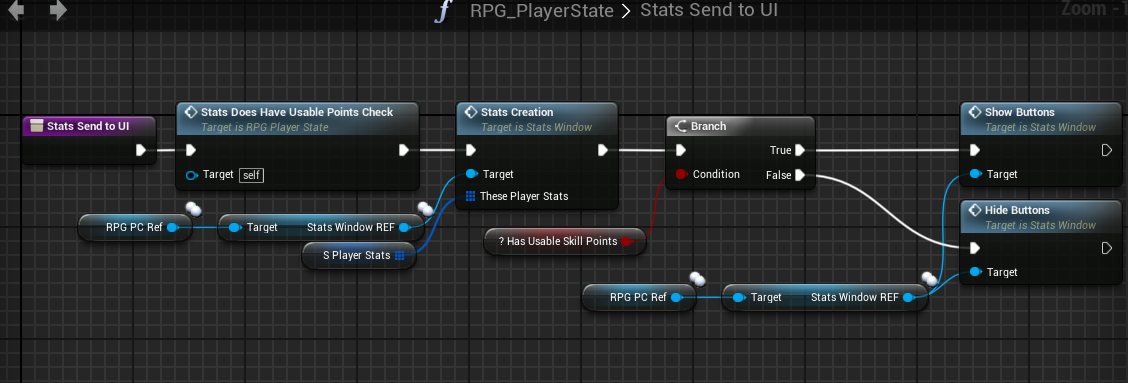Click Show Buttons exec input pin
1128x383 pixels.
click(974, 150)
